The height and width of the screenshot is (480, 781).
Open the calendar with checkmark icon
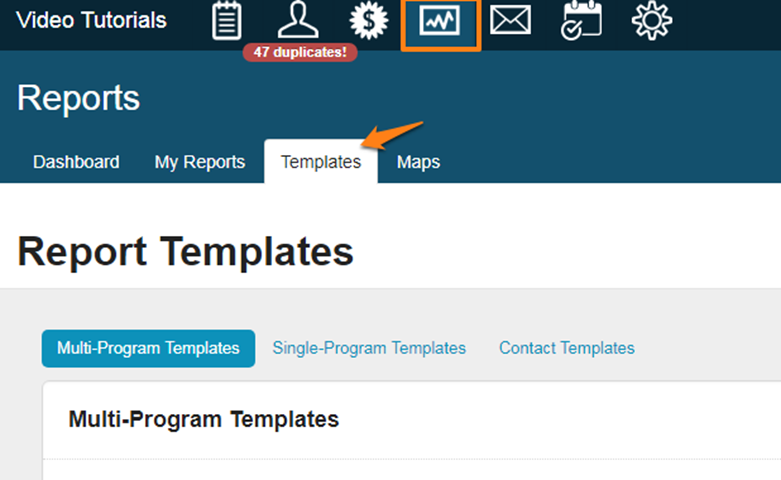(581, 20)
